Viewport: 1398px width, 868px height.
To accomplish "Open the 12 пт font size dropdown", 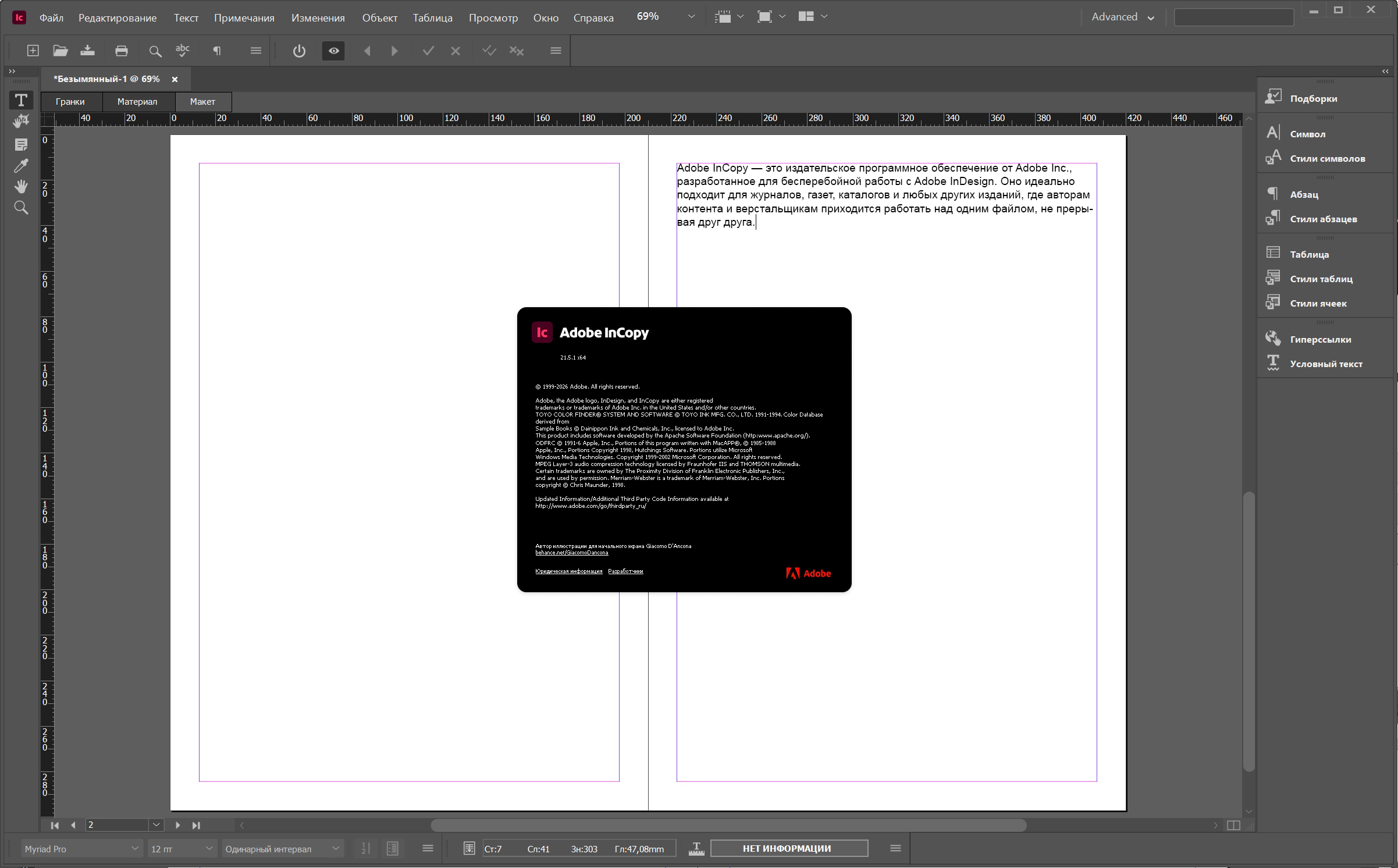I will tap(182, 849).
